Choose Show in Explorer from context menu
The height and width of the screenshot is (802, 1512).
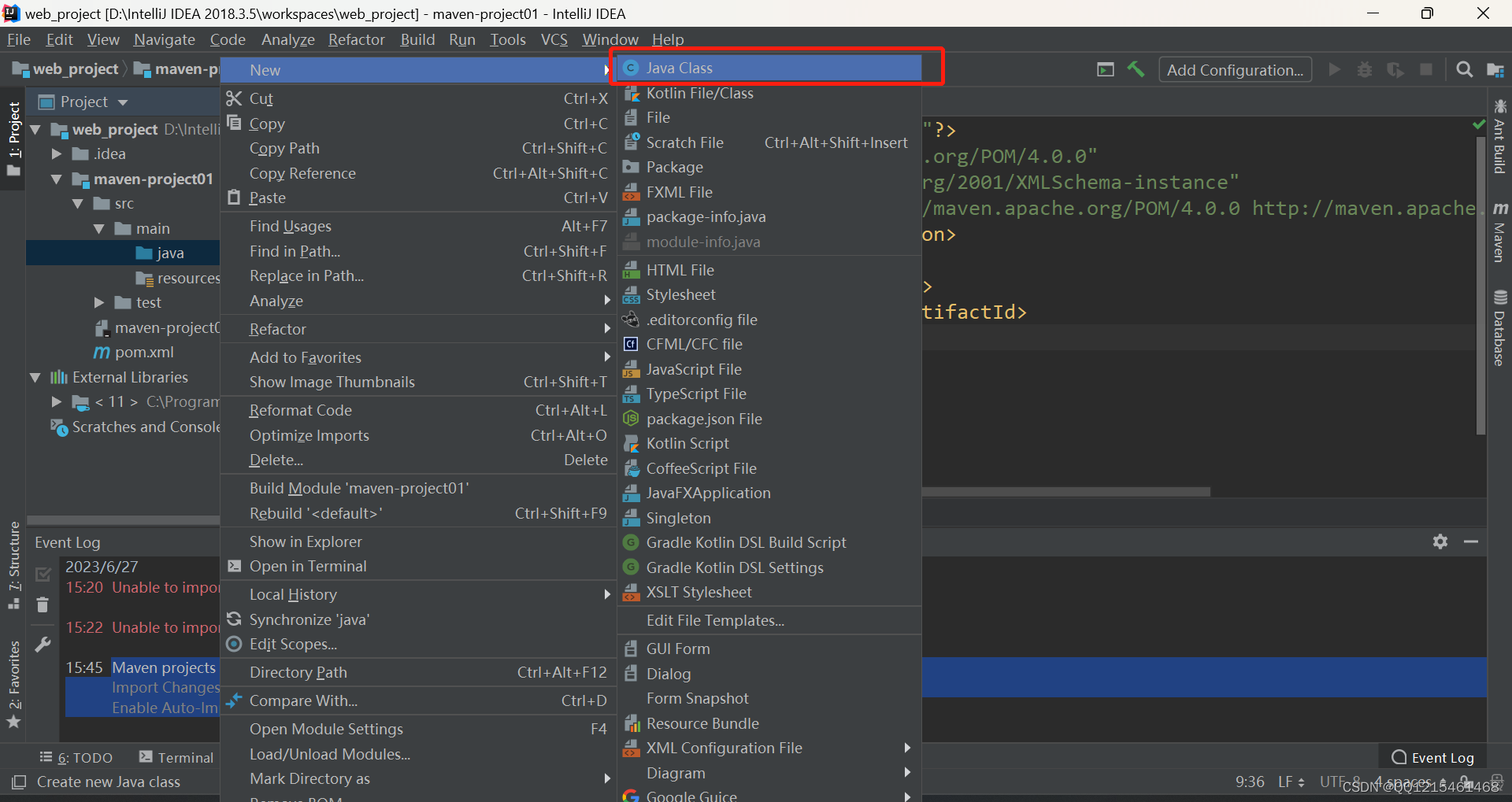pos(417,541)
